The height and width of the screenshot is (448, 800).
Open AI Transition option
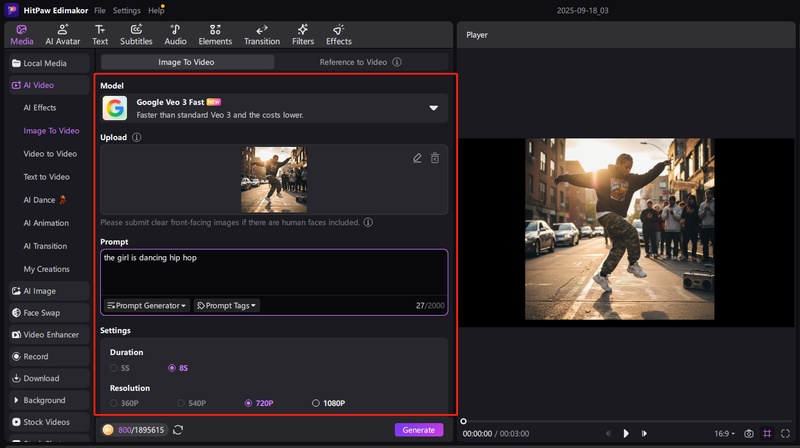(45, 246)
